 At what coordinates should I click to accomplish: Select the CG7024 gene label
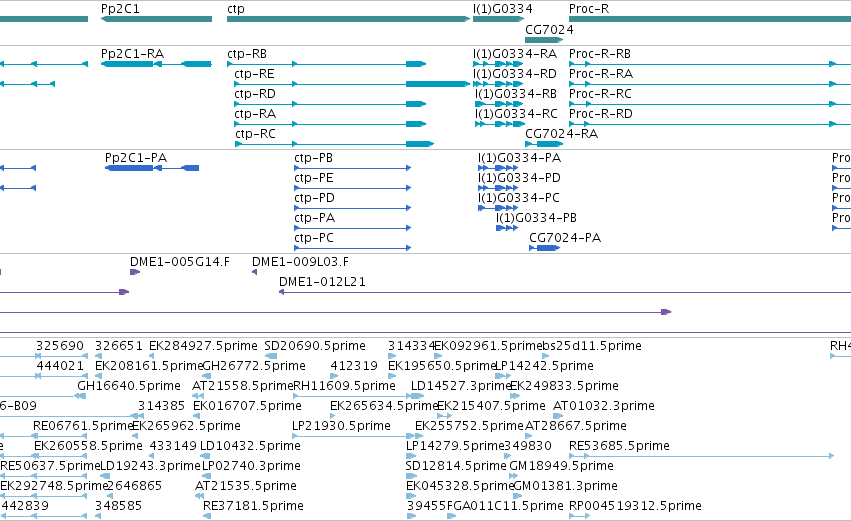click(x=549, y=29)
